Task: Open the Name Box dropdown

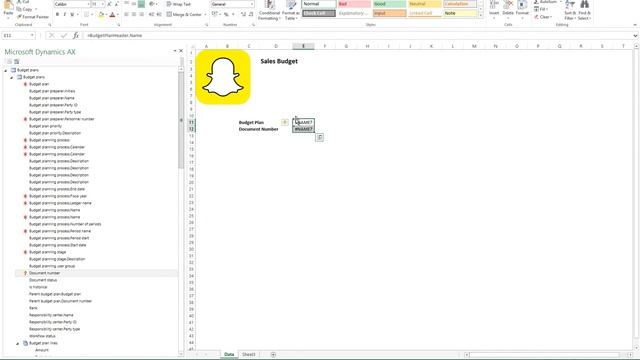Action: [x=32, y=36]
